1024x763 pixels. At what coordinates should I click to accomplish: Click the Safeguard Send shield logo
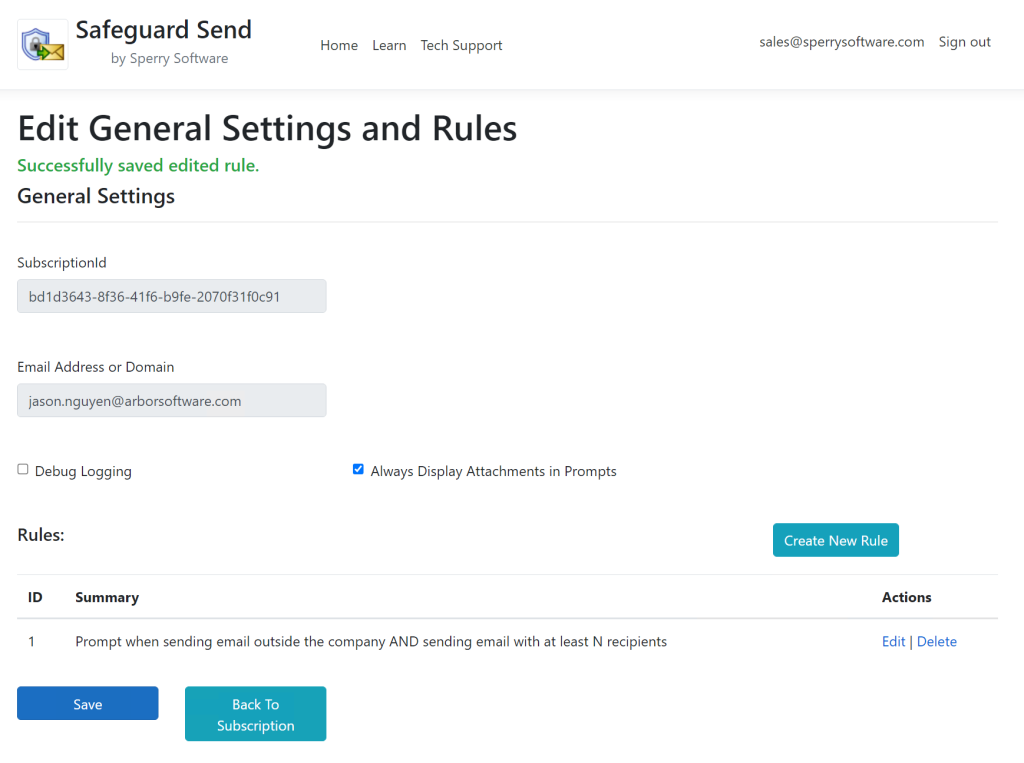click(41, 43)
